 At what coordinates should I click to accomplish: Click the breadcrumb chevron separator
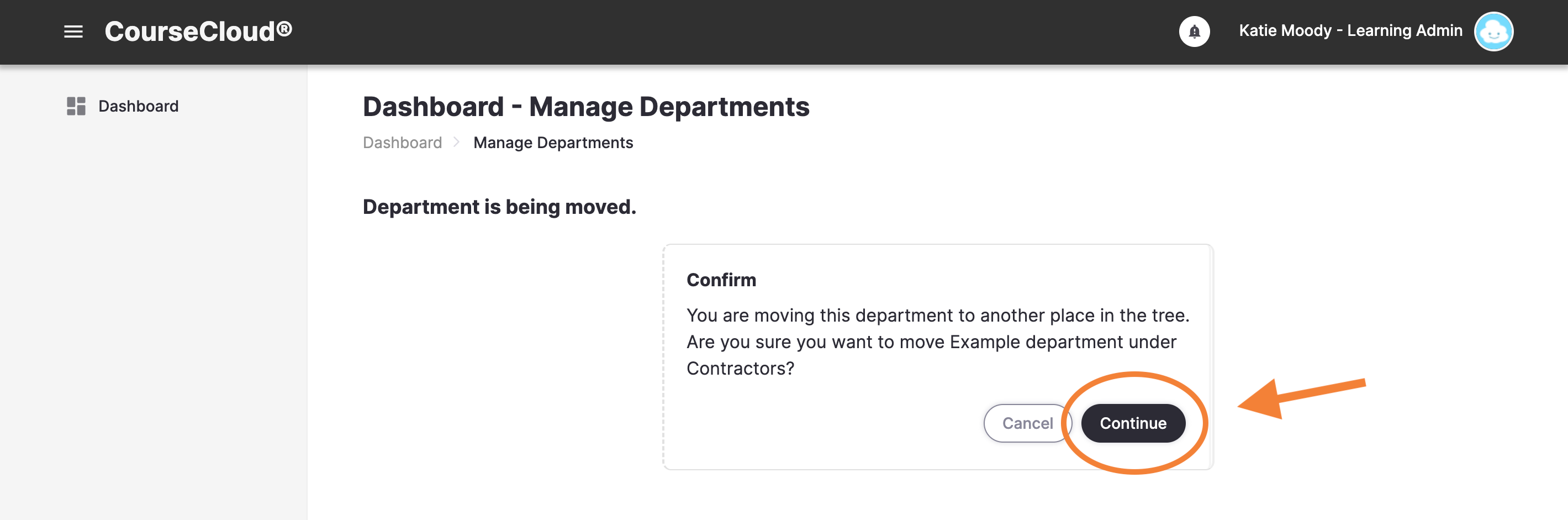coord(457,143)
